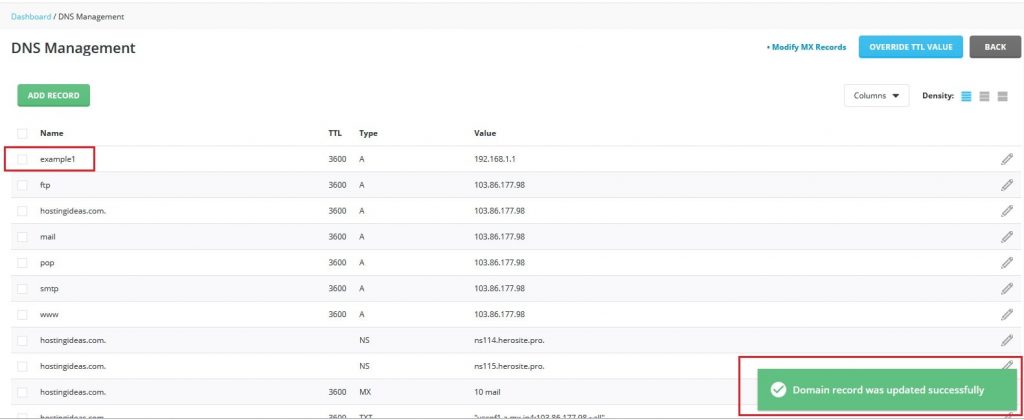Check the example1 row checkbox

(22, 159)
